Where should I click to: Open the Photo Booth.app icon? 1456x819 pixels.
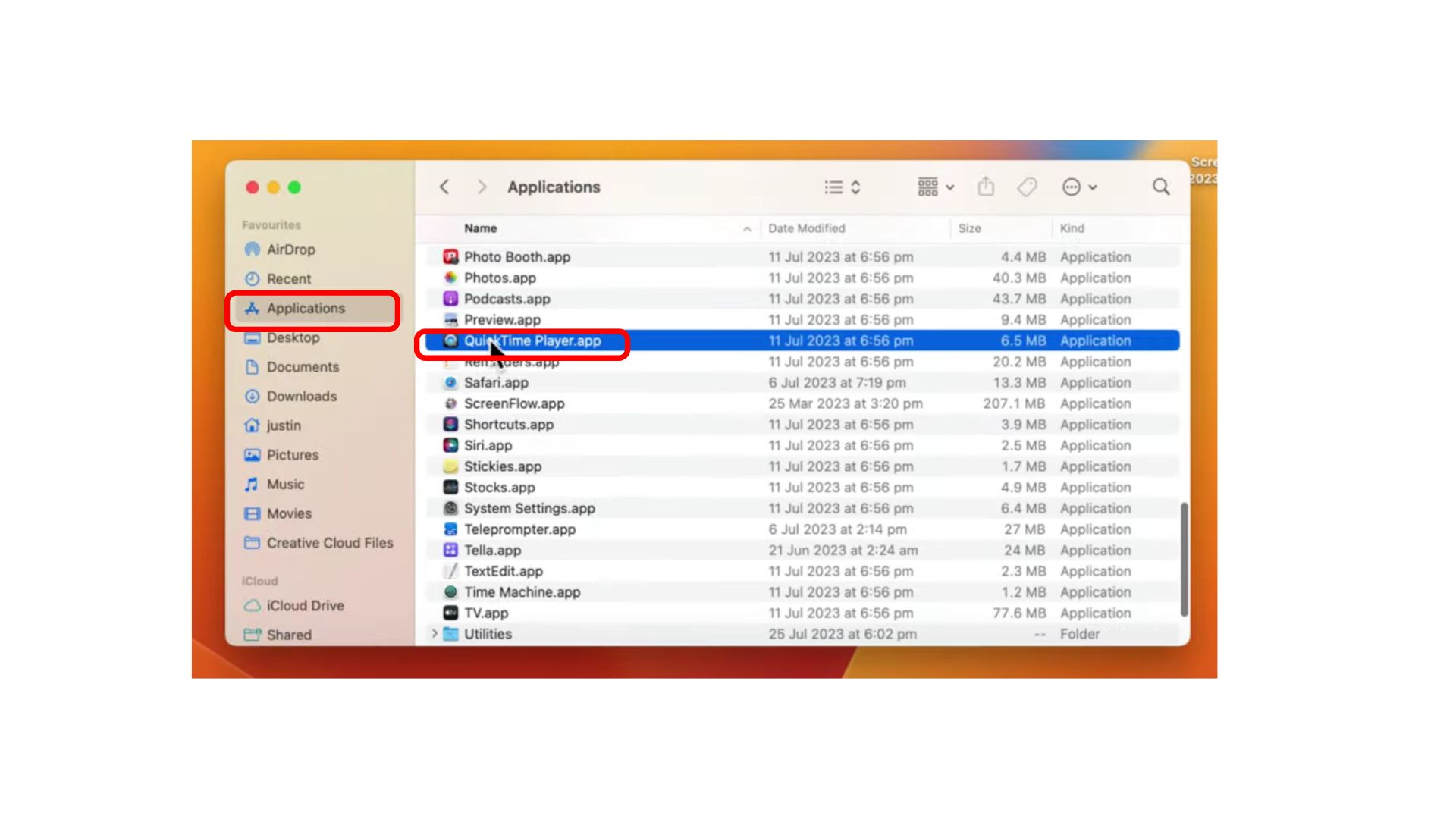(450, 256)
